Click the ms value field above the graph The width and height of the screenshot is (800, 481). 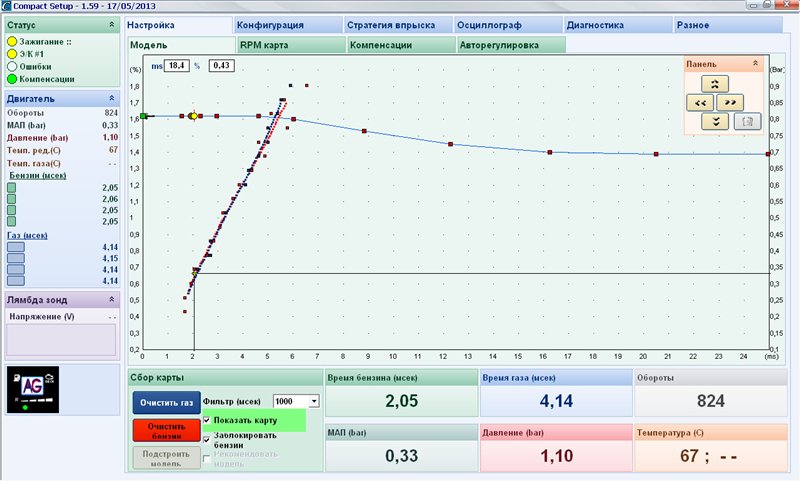tap(176, 65)
